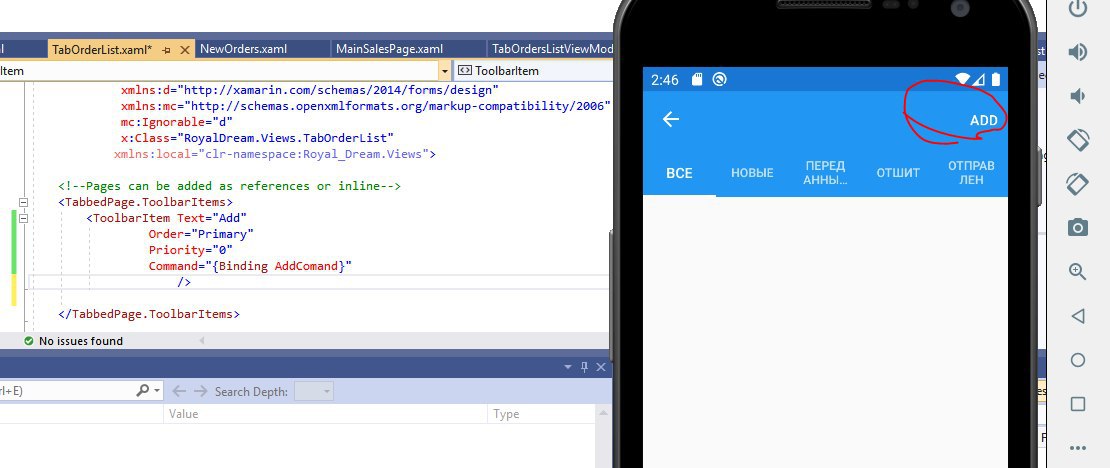
Task: Click the xmlns:local namespace declaration line
Action: [275, 154]
